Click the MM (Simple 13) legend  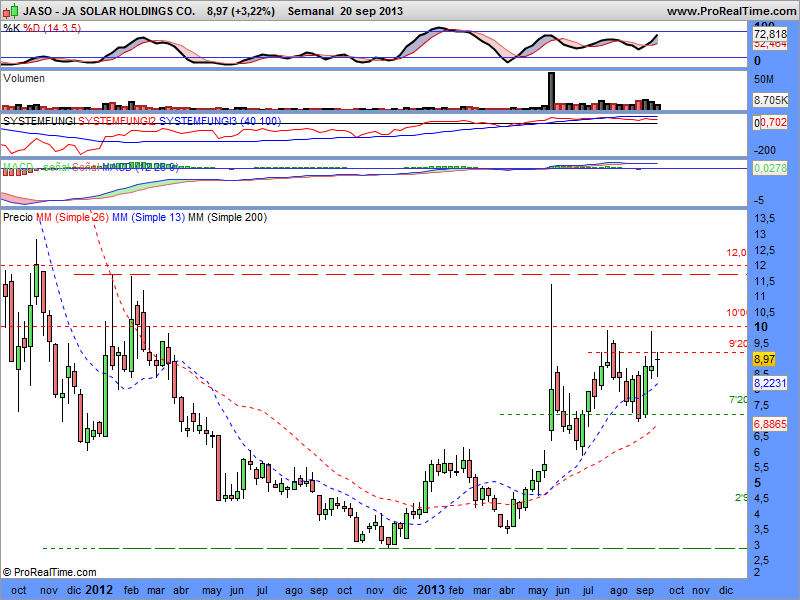148,217
